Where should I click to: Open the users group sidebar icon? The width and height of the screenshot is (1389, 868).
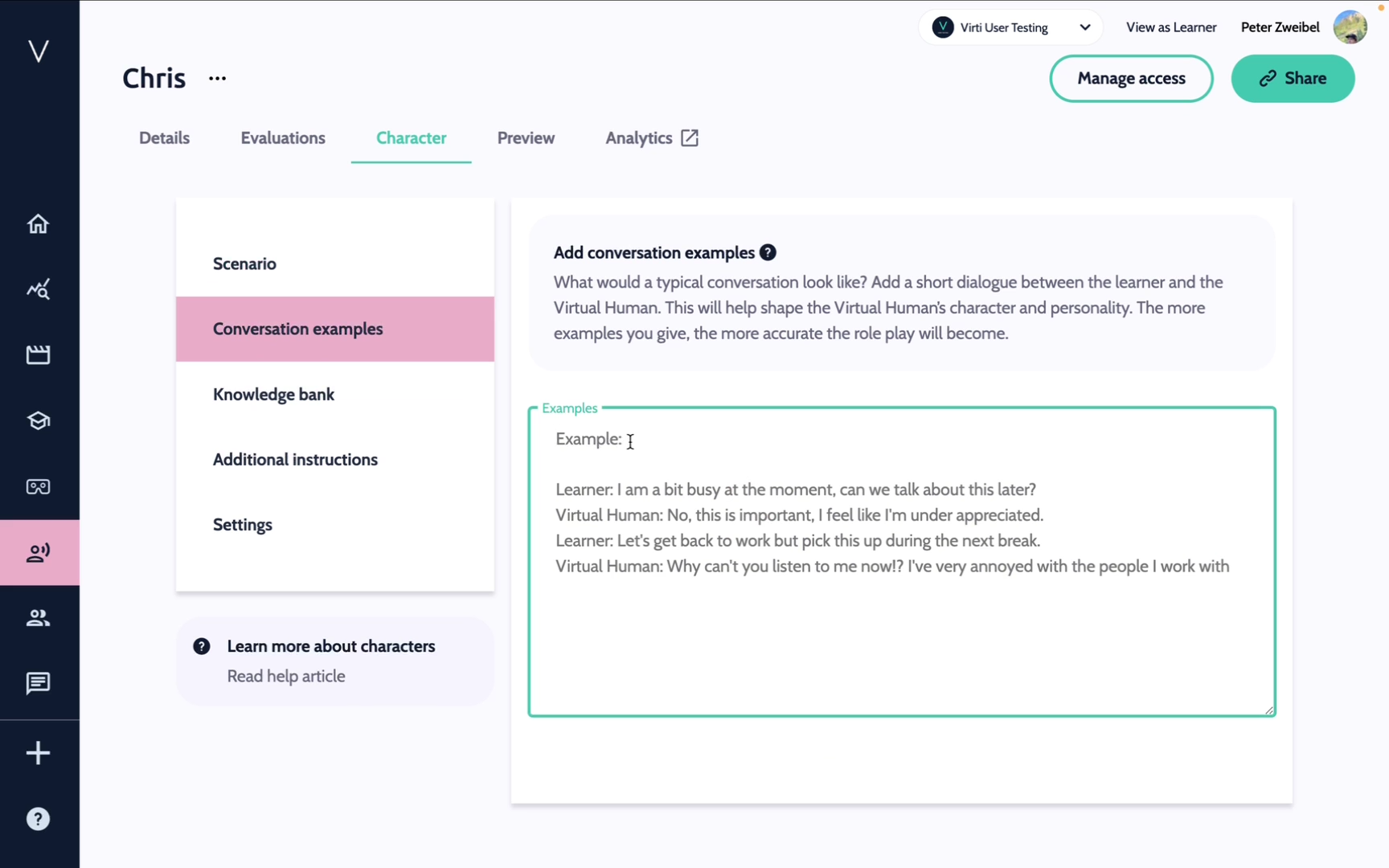[x=38, y=618]
